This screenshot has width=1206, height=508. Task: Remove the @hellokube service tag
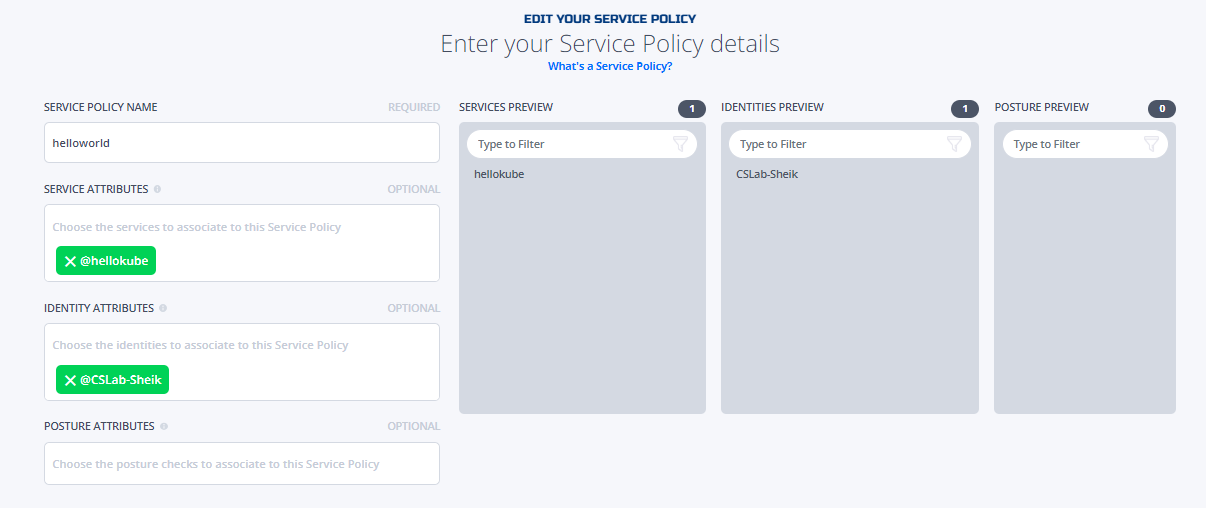pyautogui.click(x=70, y=261)
